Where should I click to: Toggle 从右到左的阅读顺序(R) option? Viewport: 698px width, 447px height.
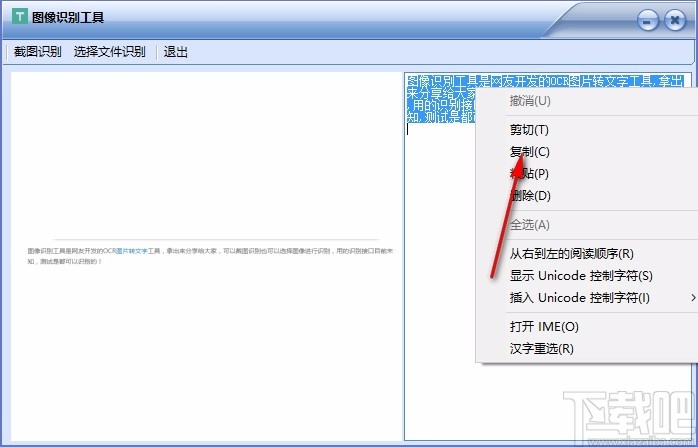coord(587,254)
